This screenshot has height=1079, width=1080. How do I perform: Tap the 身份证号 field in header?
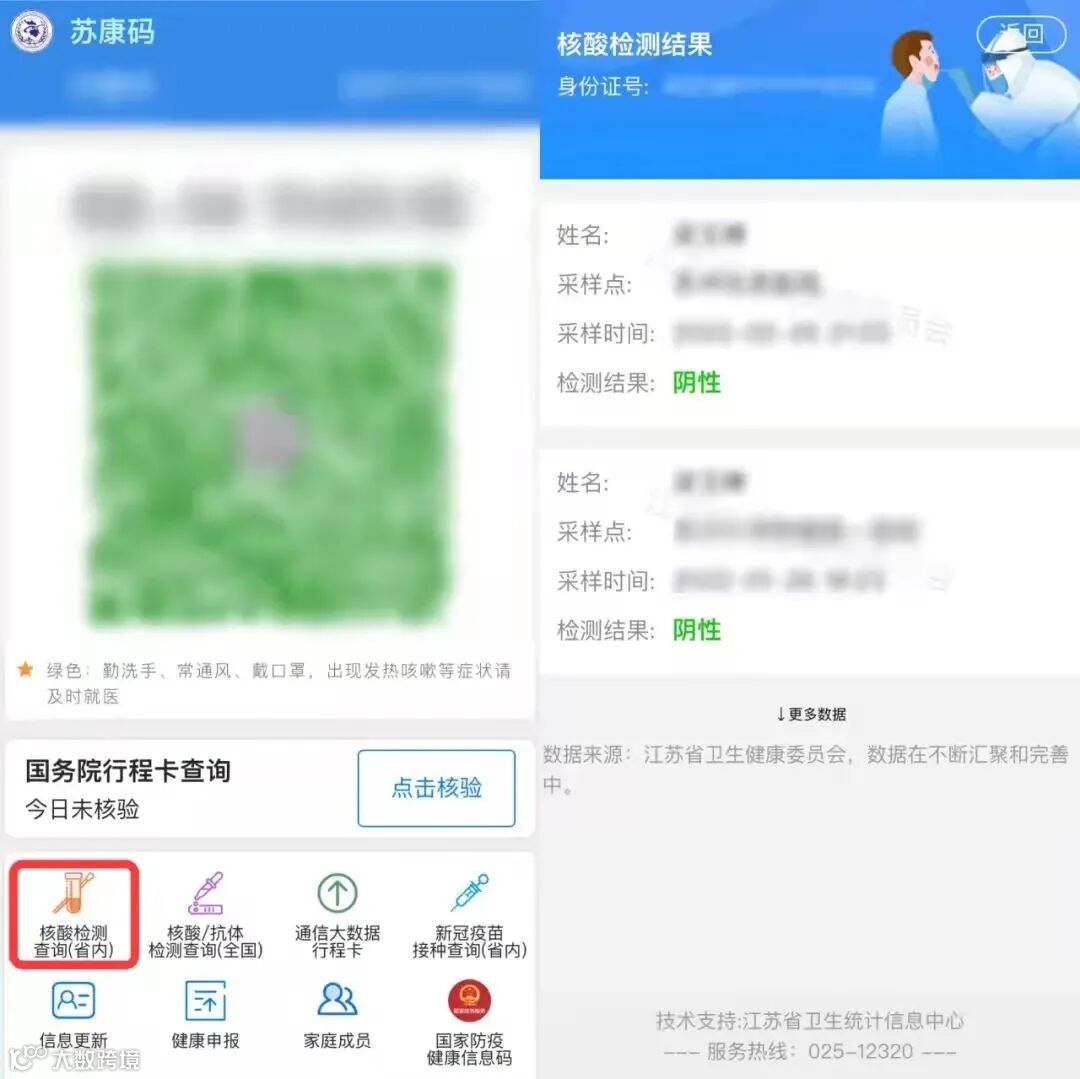point(716,86)
